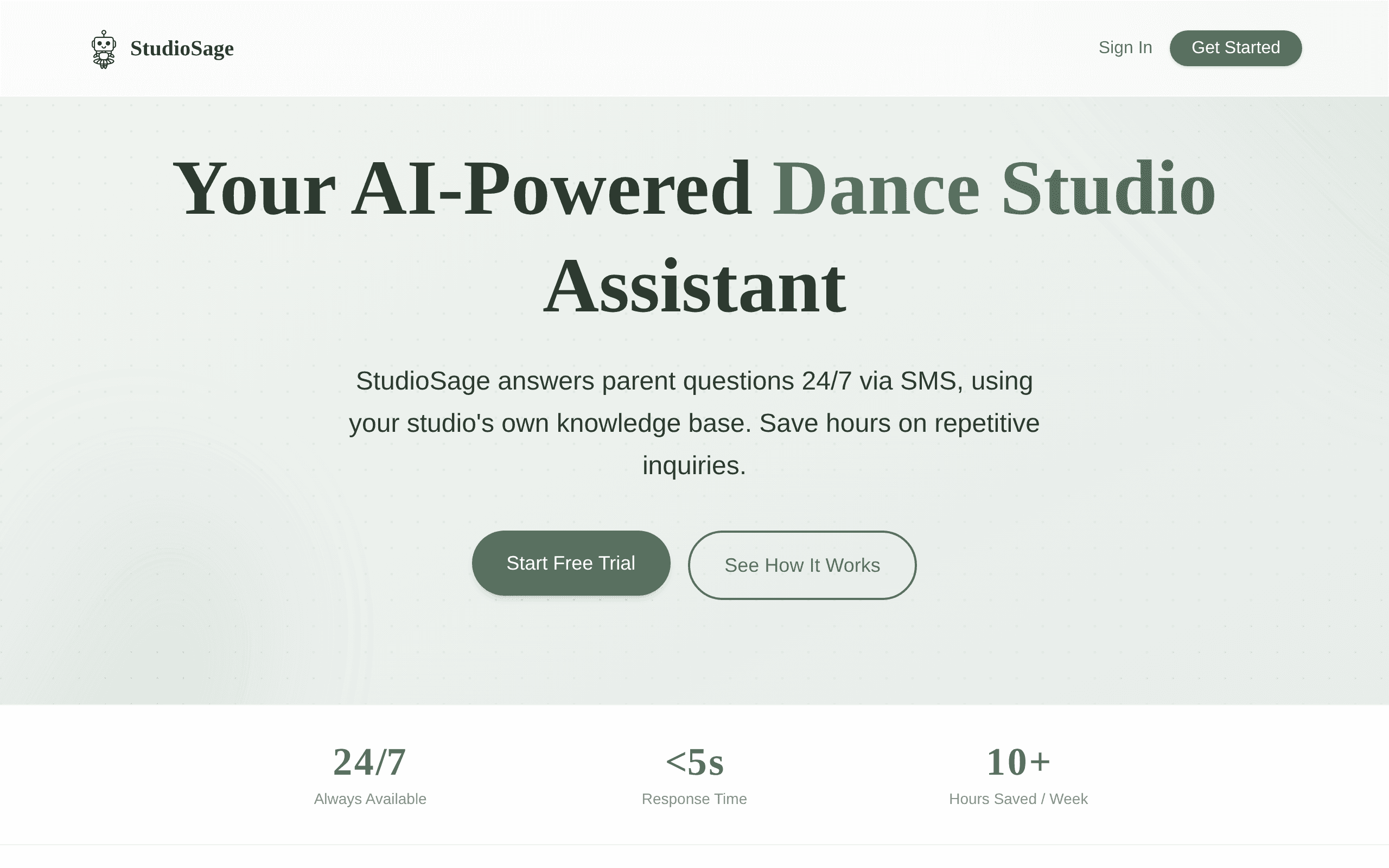Screen dimensions: 1389x868
Task: Click See How It Works button
Action: (x=802, y=565)
